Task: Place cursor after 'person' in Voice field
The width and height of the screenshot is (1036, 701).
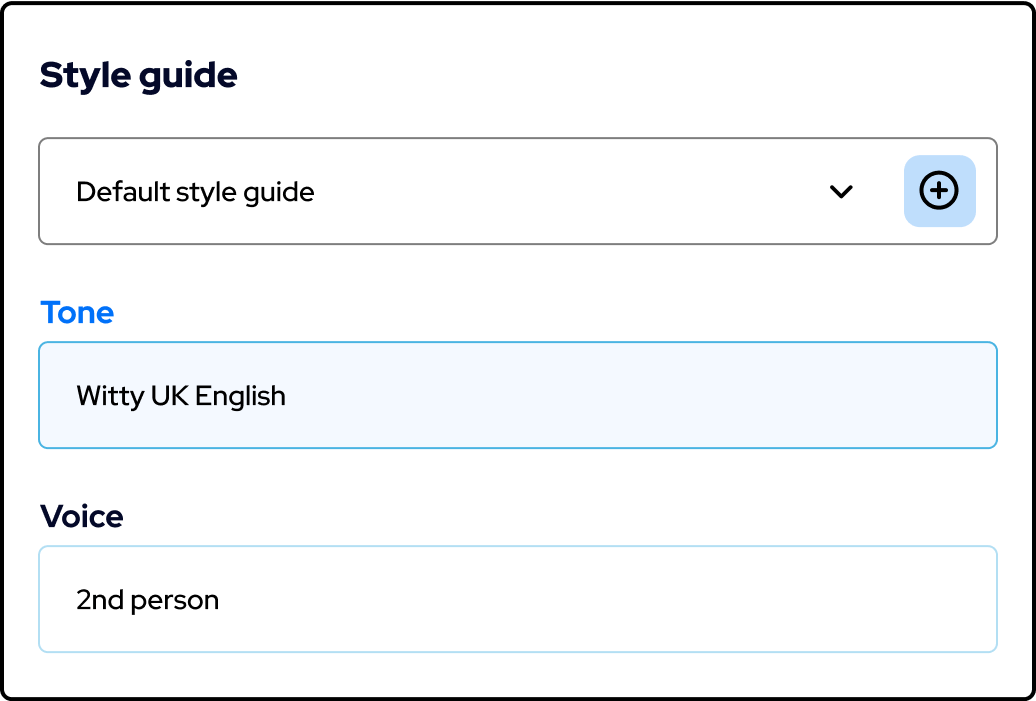Action: point(220,601)
